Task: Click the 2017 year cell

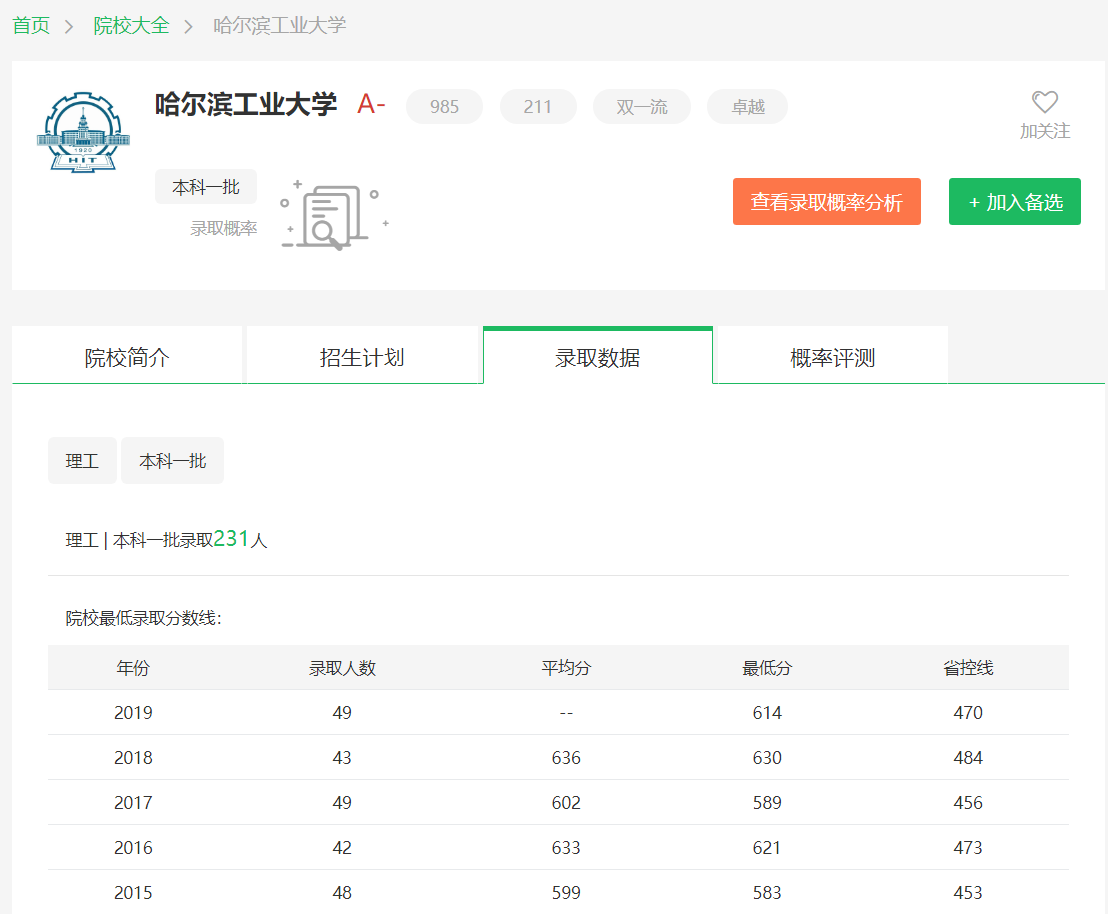Action: tap(133, 803)
